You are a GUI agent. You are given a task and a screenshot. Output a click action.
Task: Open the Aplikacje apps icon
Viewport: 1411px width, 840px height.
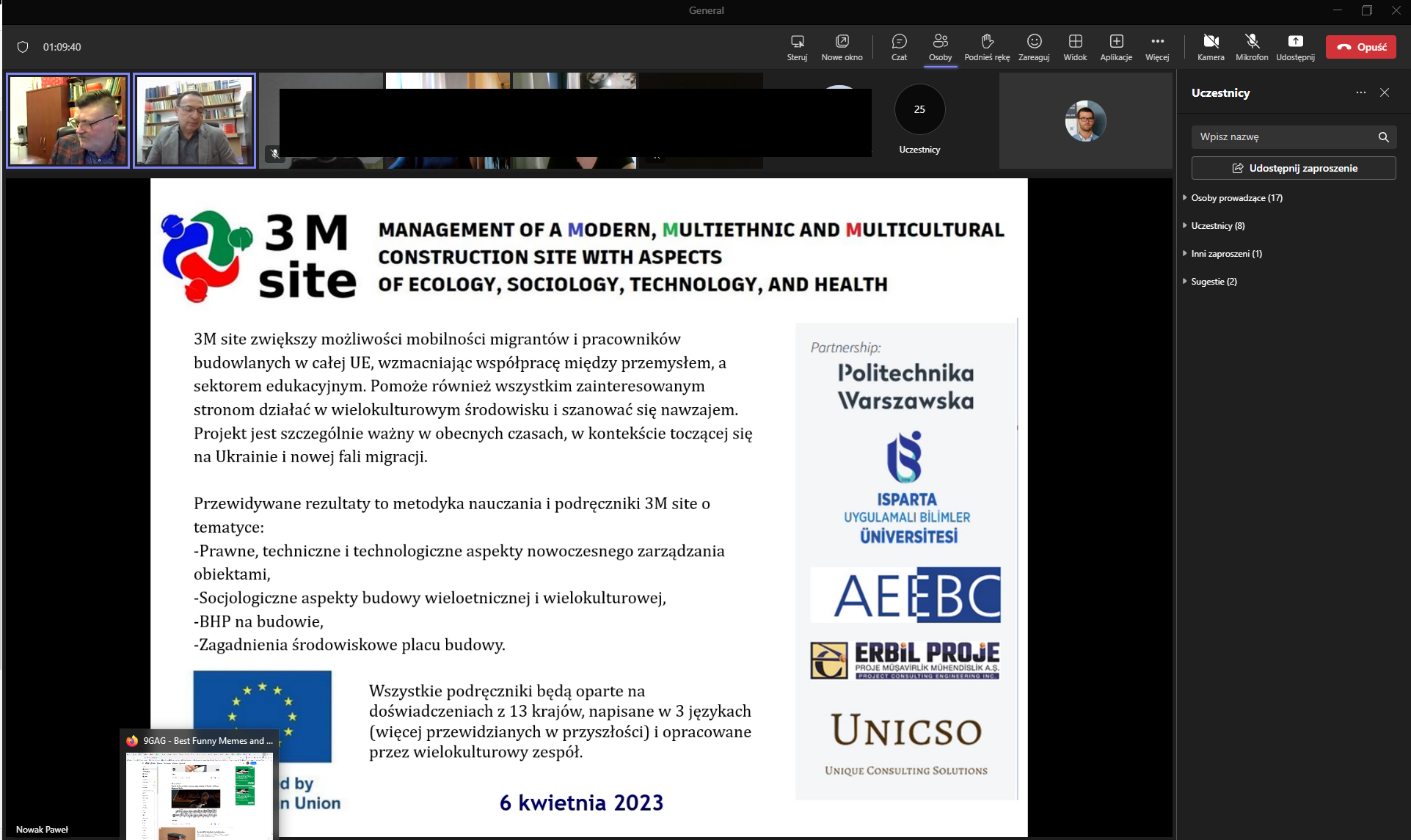[1116, 47]
